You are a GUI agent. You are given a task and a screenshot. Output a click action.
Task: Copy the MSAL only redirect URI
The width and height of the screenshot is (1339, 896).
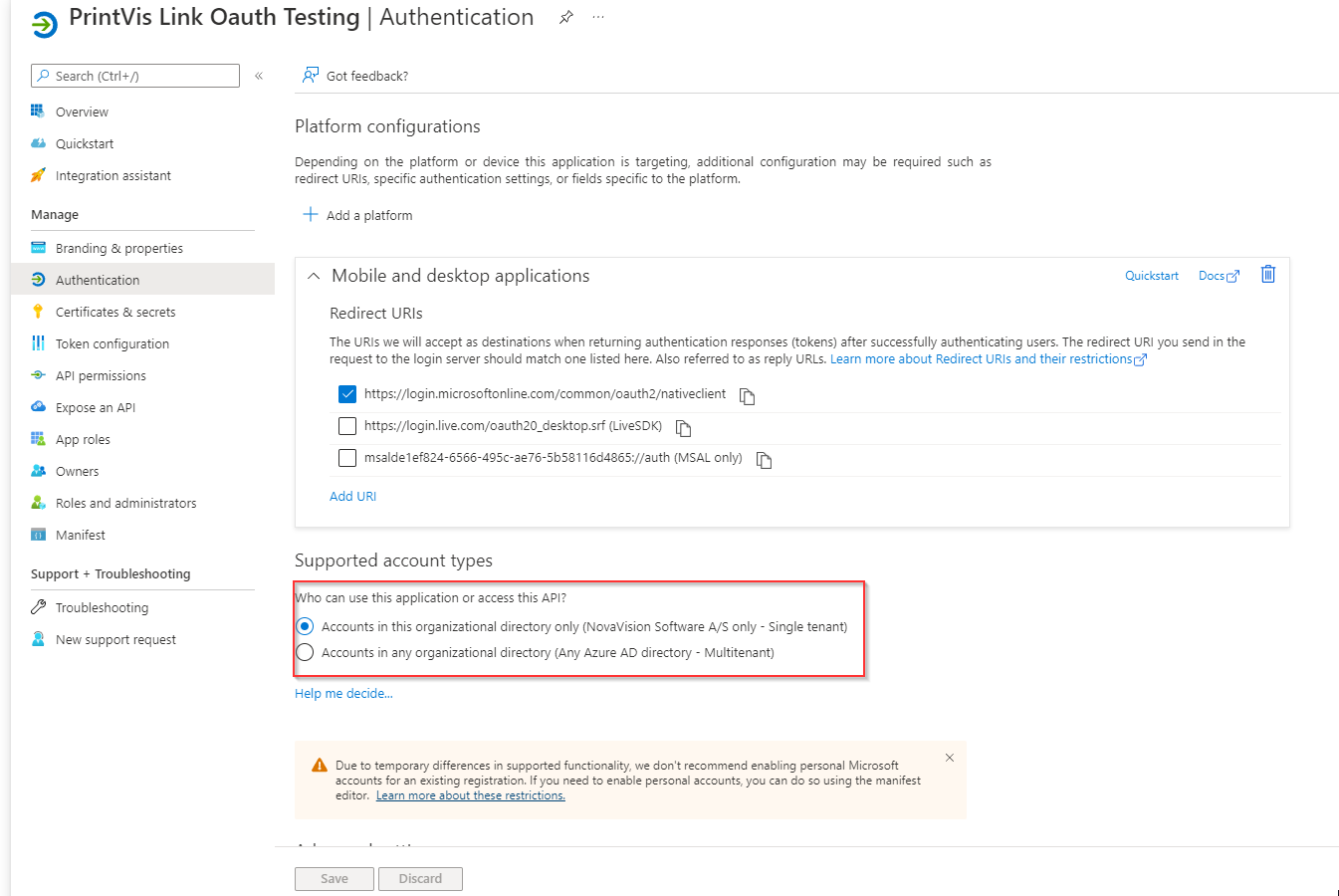pos(764,460)
